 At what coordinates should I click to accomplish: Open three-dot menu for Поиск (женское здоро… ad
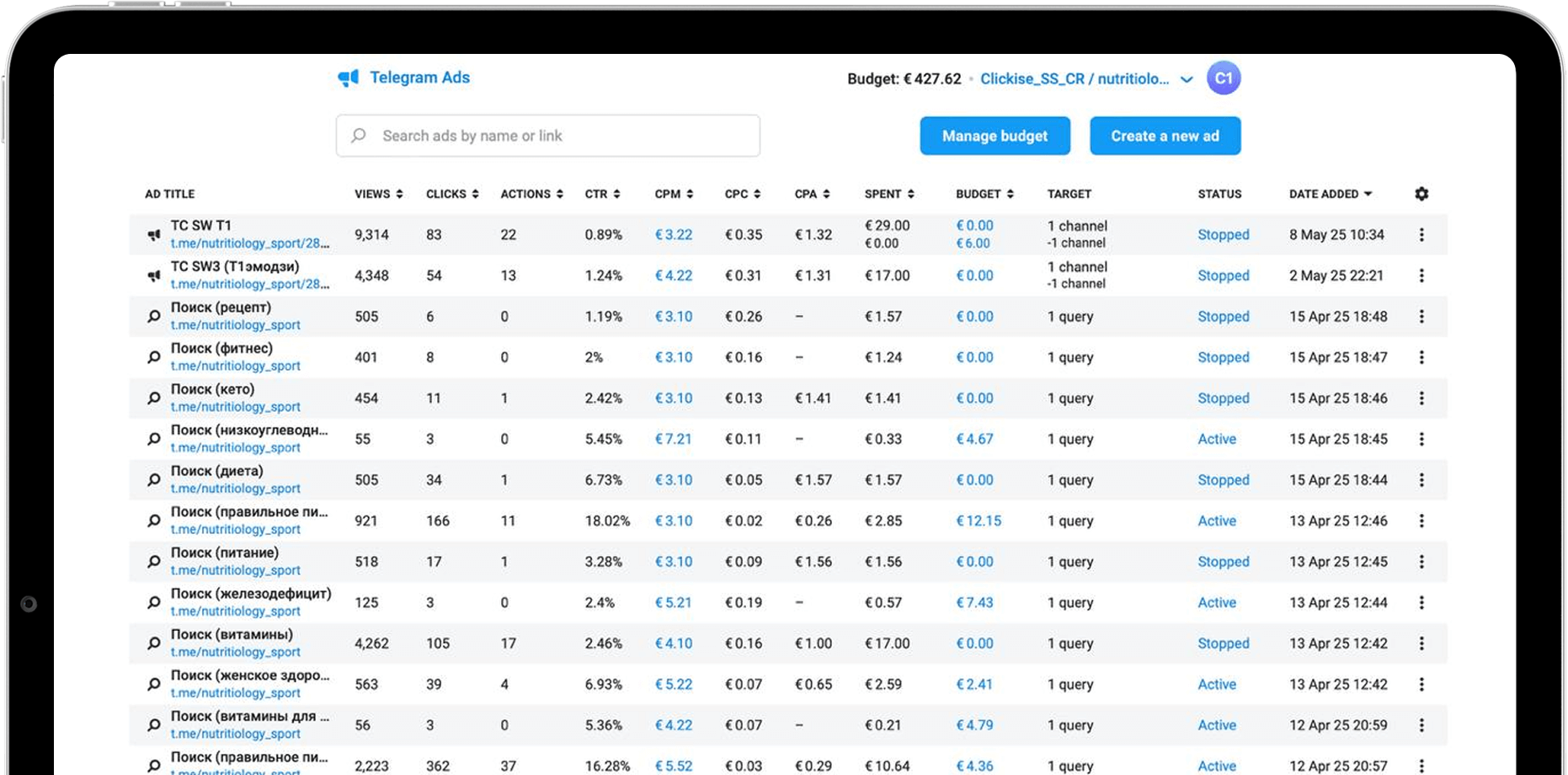[x=1421, y=684]
